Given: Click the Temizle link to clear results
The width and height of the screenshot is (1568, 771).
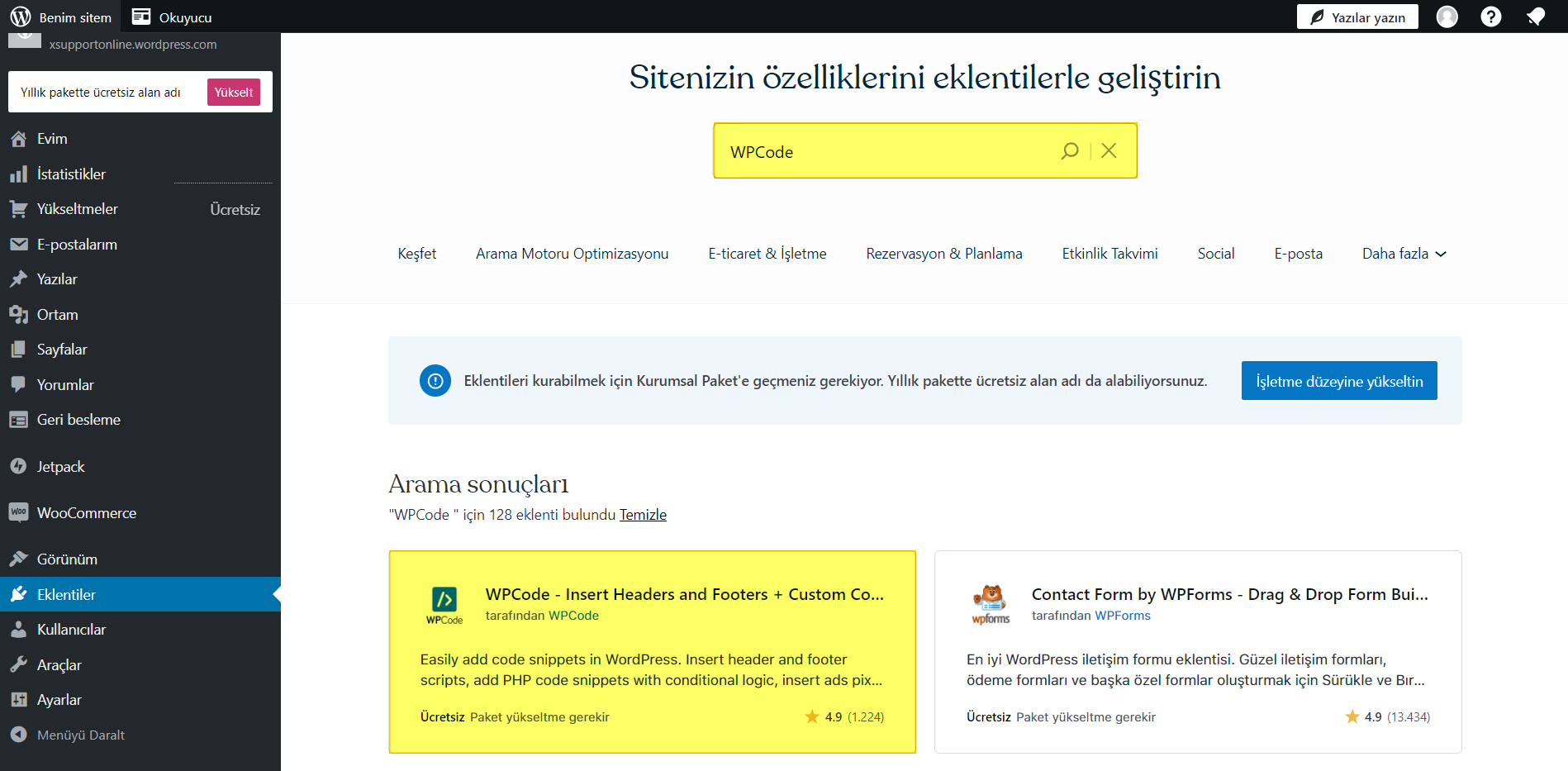Looking at the screenshot, I should click(x=643, y=515).
